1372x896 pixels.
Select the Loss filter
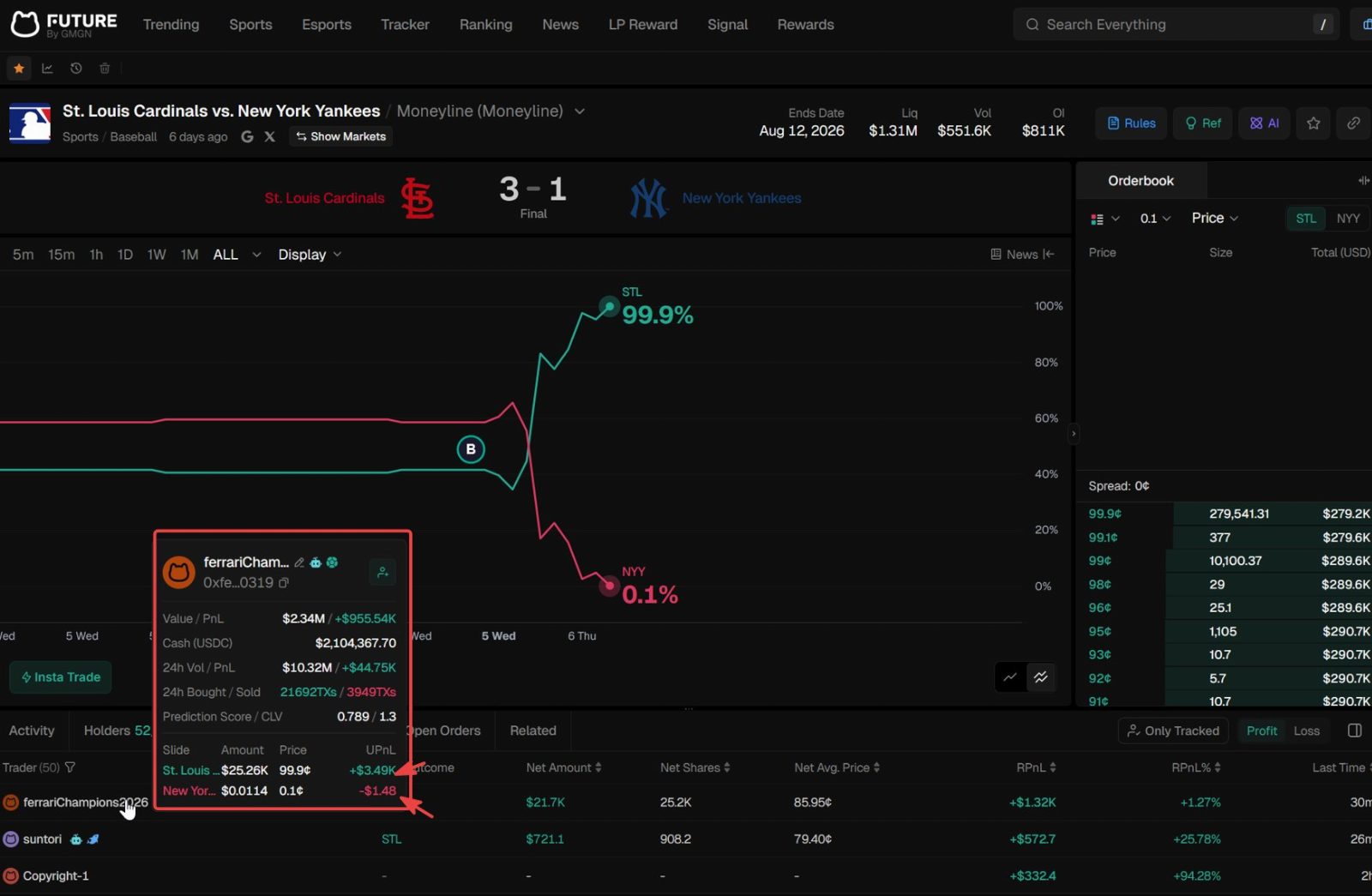pos(1307,731)
